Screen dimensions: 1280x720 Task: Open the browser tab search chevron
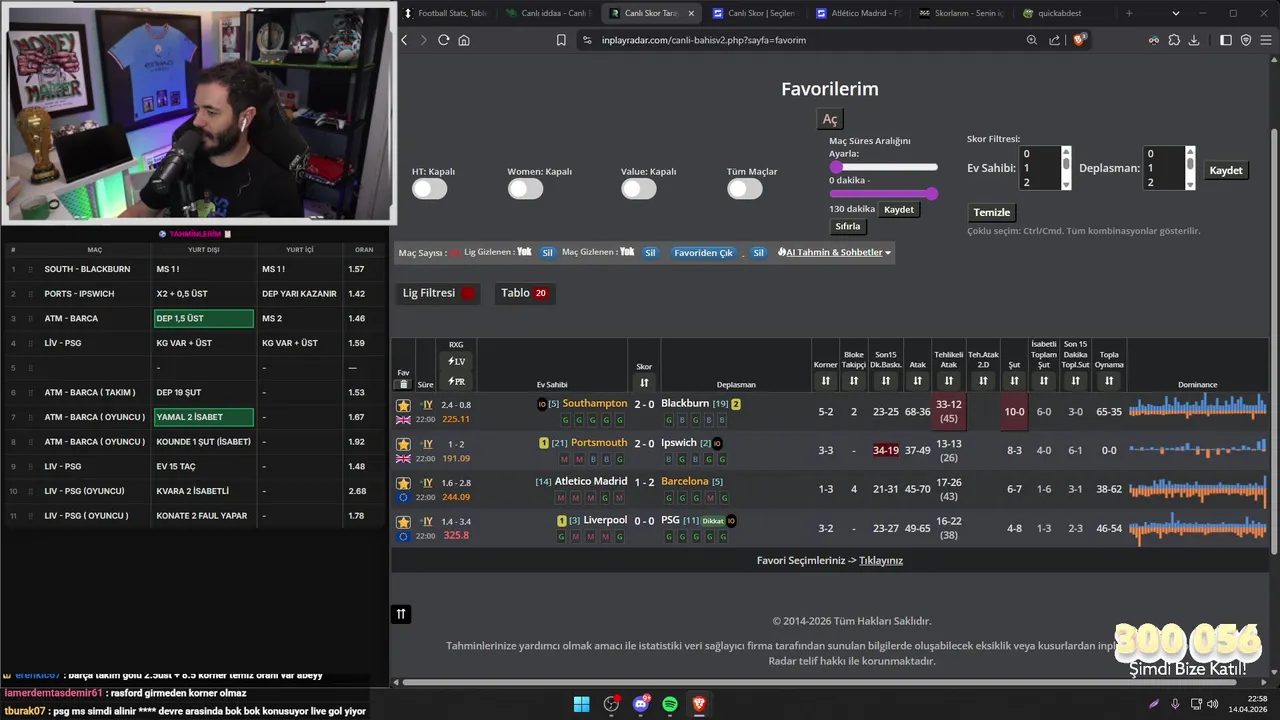click(x=1175, y=13)
